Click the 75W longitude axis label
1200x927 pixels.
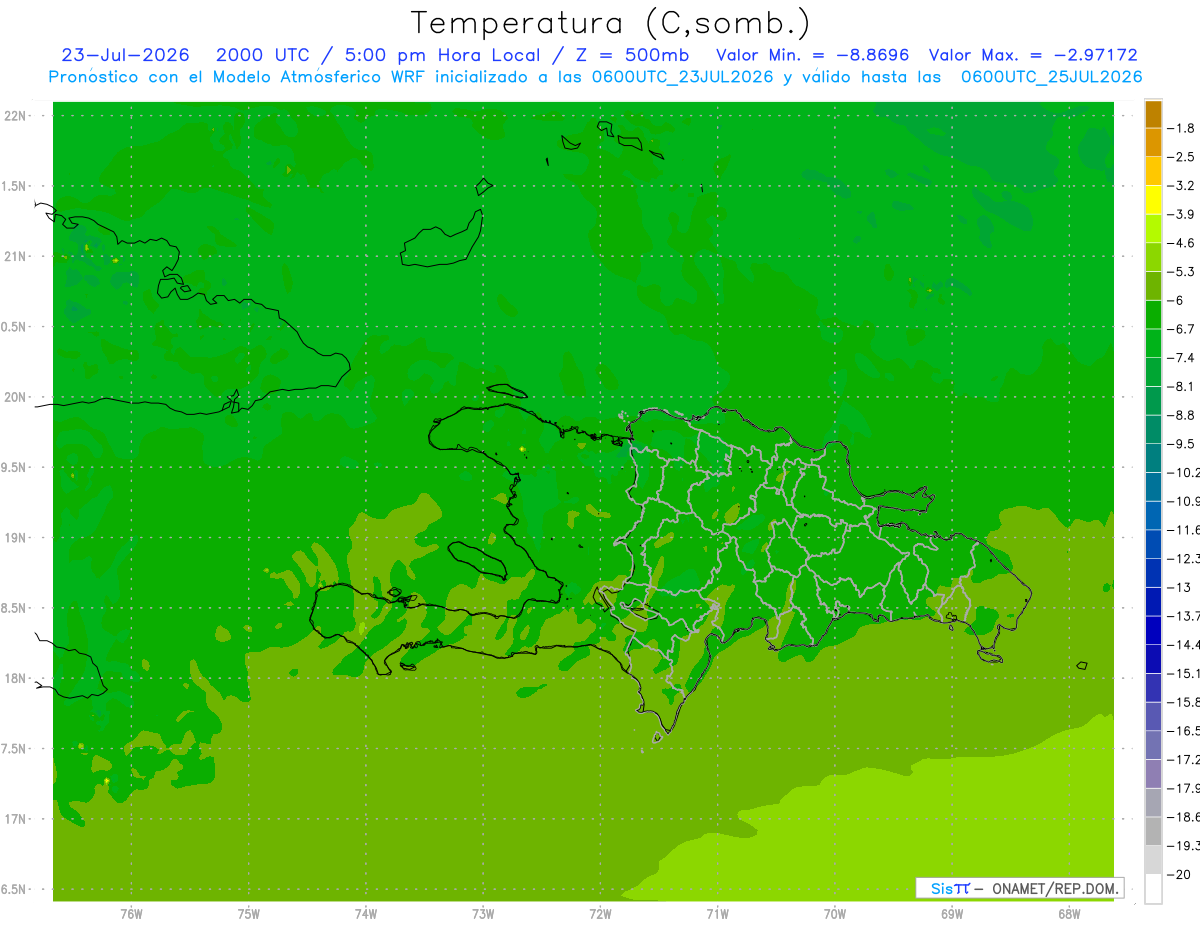[249, 913]
